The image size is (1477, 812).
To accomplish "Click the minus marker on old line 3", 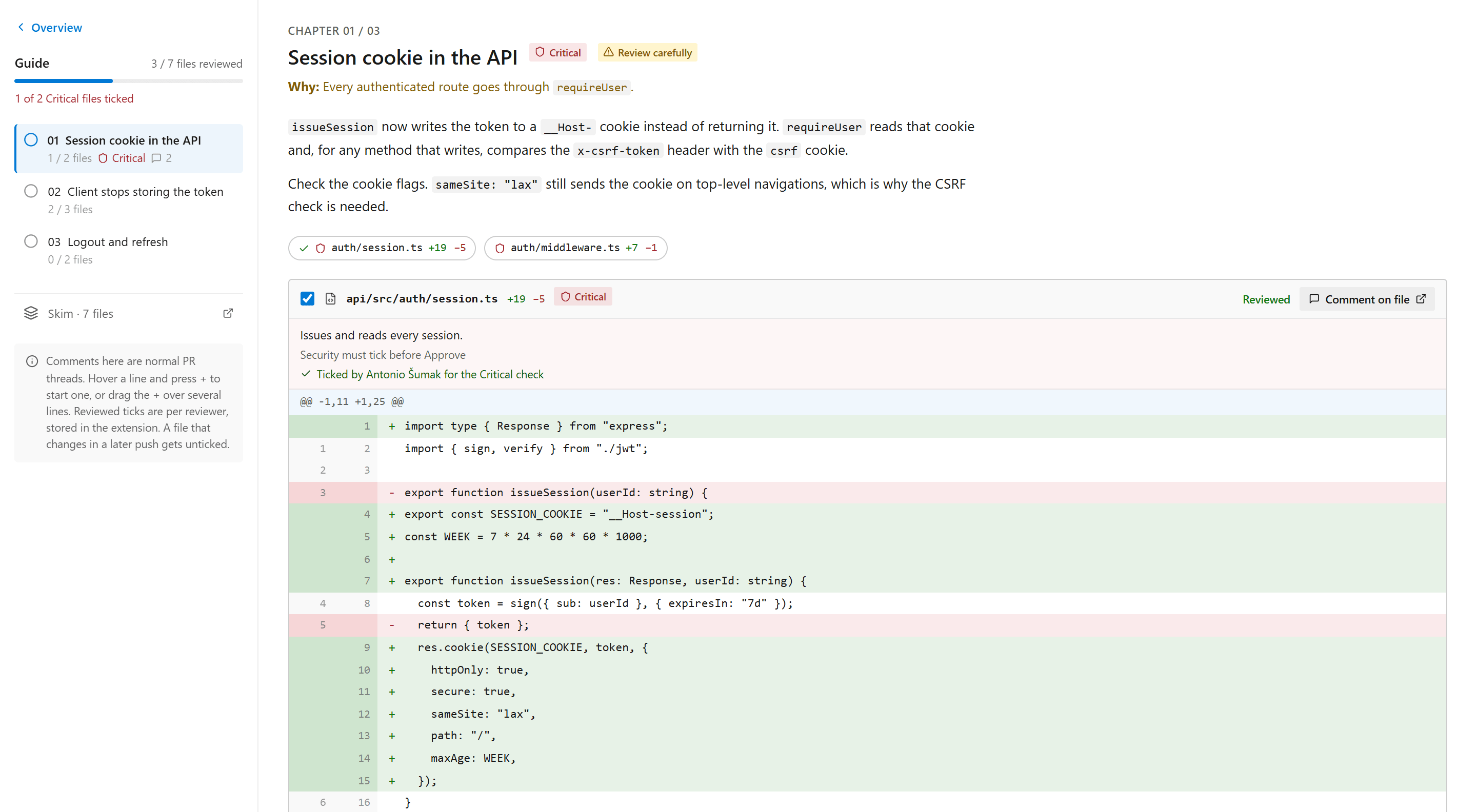I will coord(392,493).
